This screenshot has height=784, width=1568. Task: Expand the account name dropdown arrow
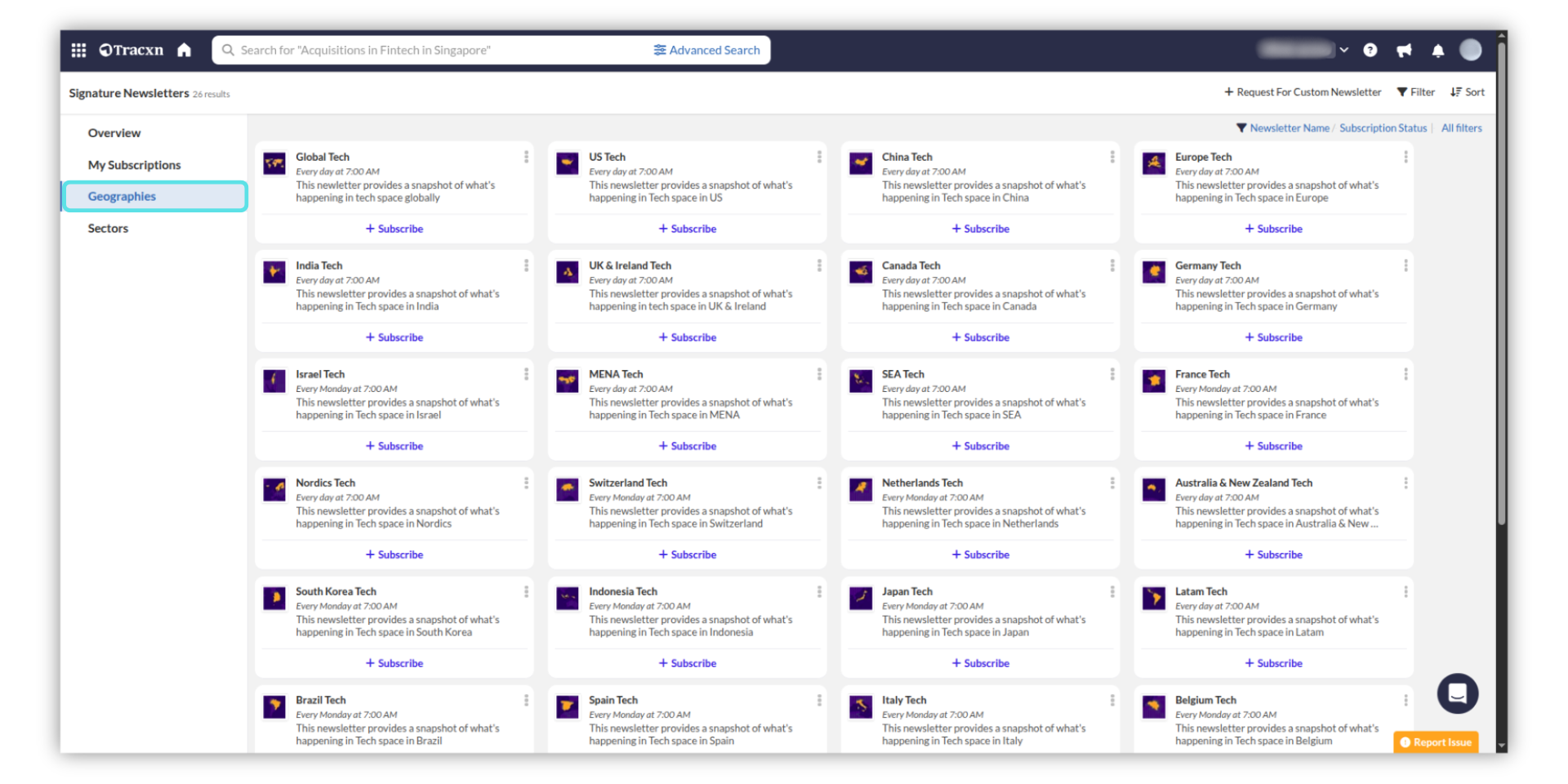click(x=1343, y=50)
